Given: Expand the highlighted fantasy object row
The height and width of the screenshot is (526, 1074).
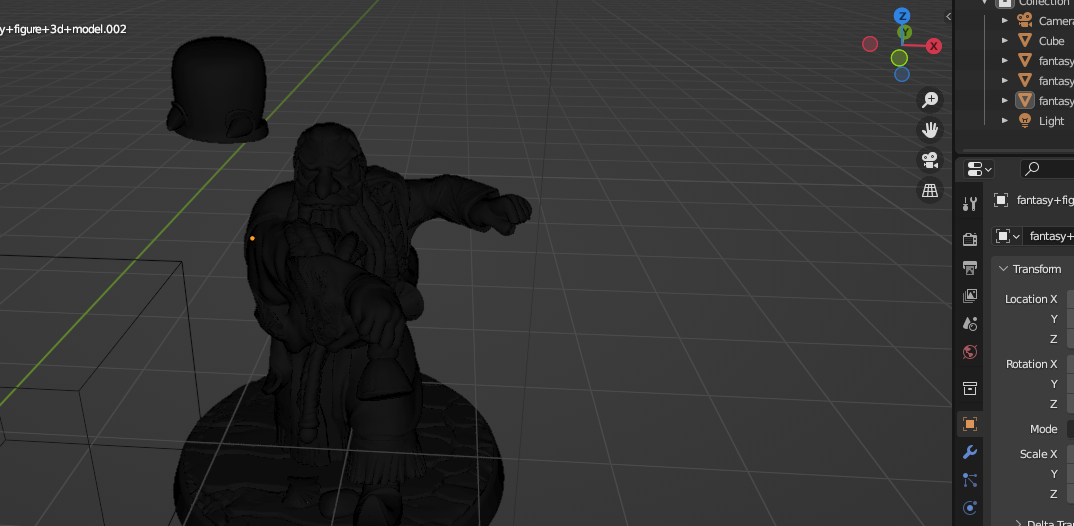Looking at the screenshot, I should 1005,101.
